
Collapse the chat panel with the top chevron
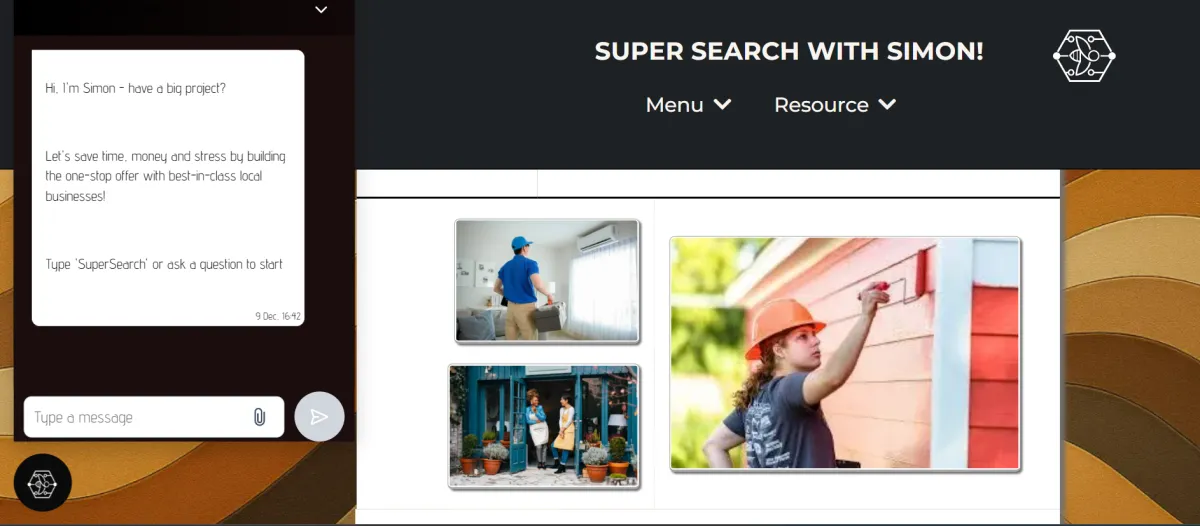coord(321,10)
